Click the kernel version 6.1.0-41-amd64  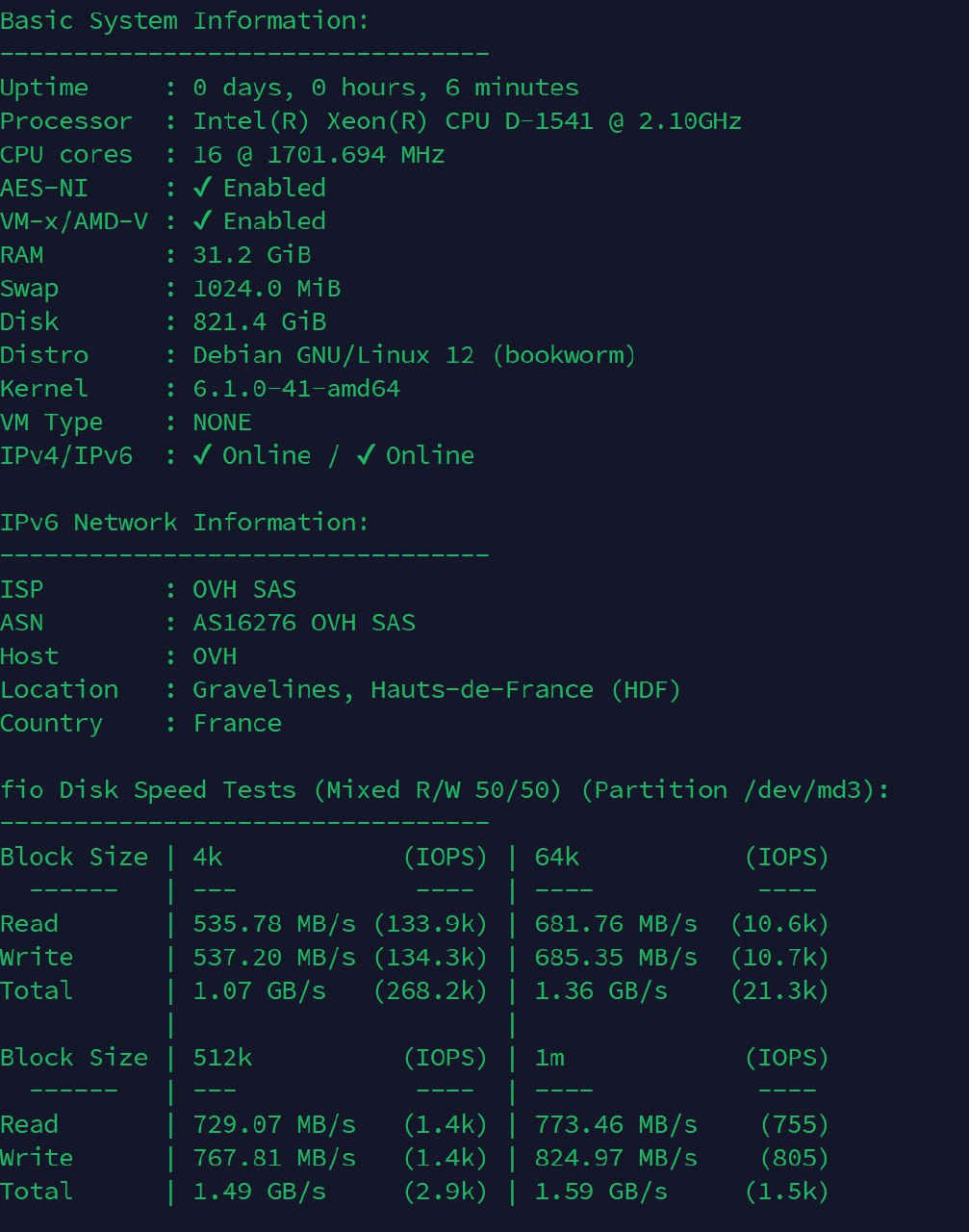pos(296,389)
